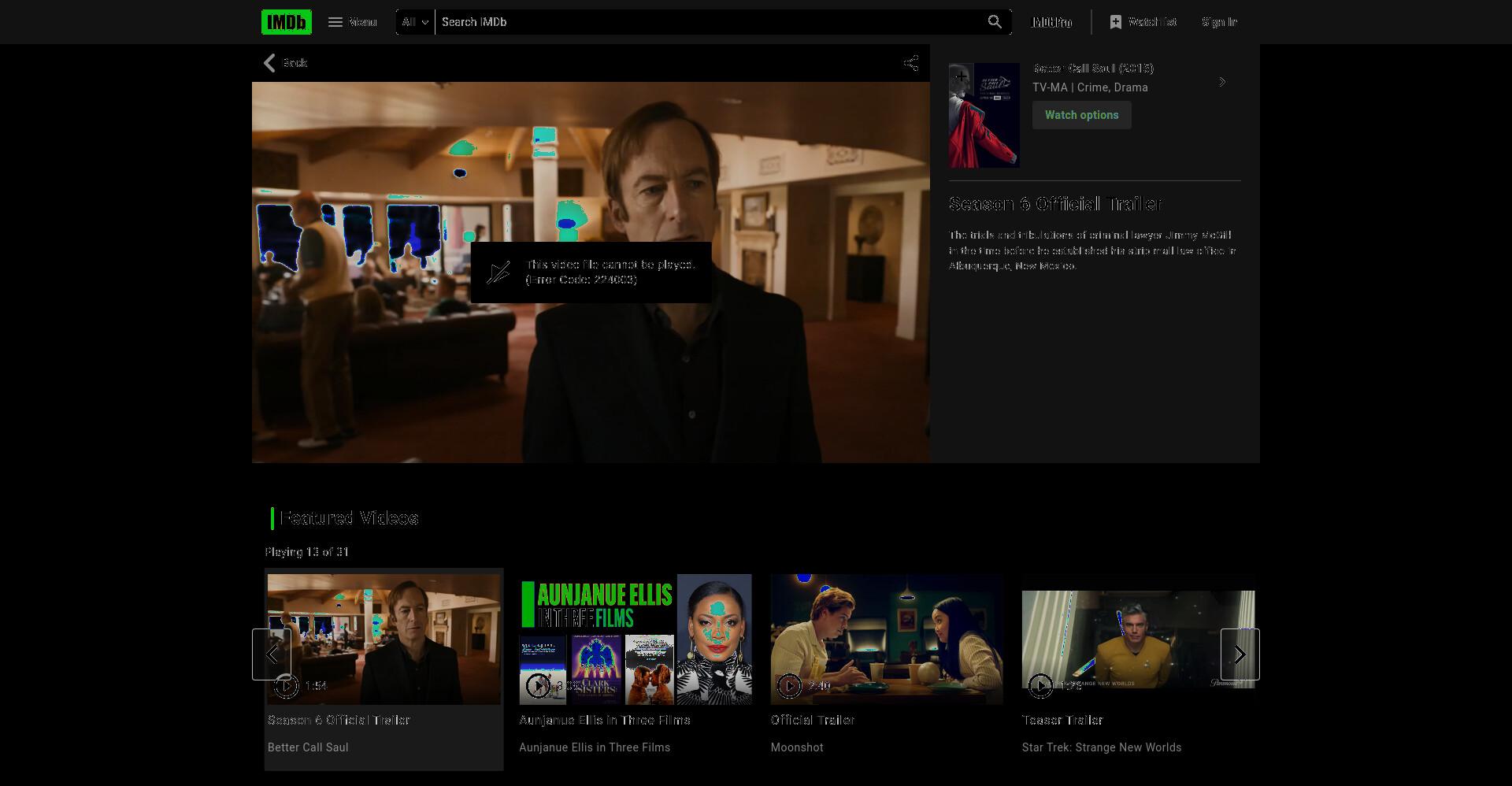This screenshot has height=786, width=1512.
Task: Open Teaser Trailer title link
Action: (1062, 720)
